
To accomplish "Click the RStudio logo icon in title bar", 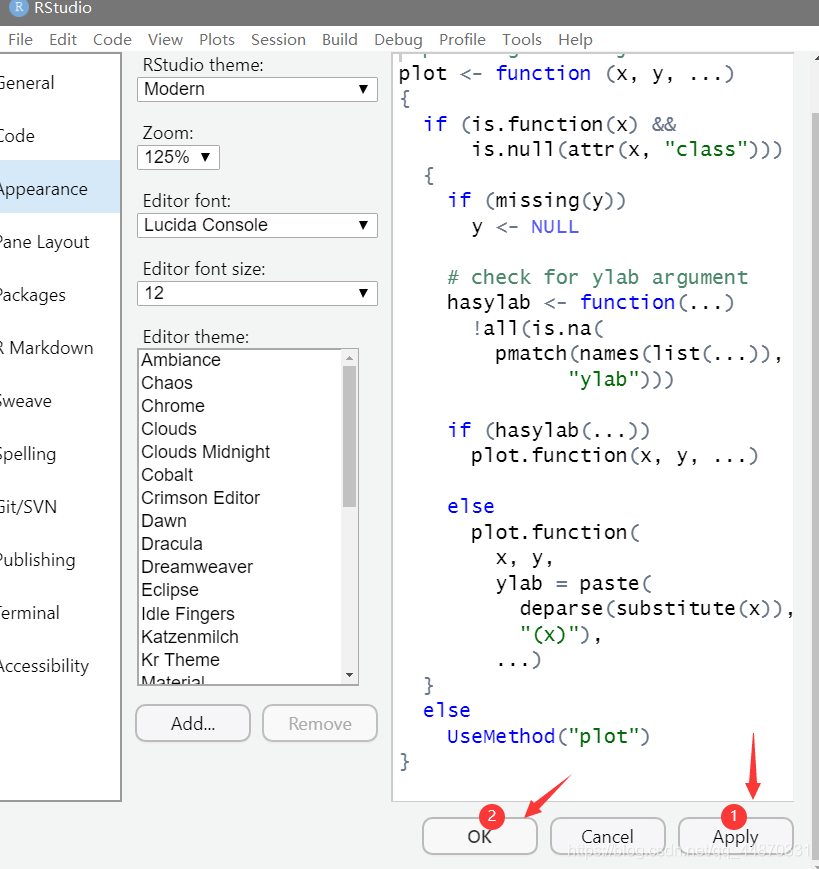I will 19,7.
